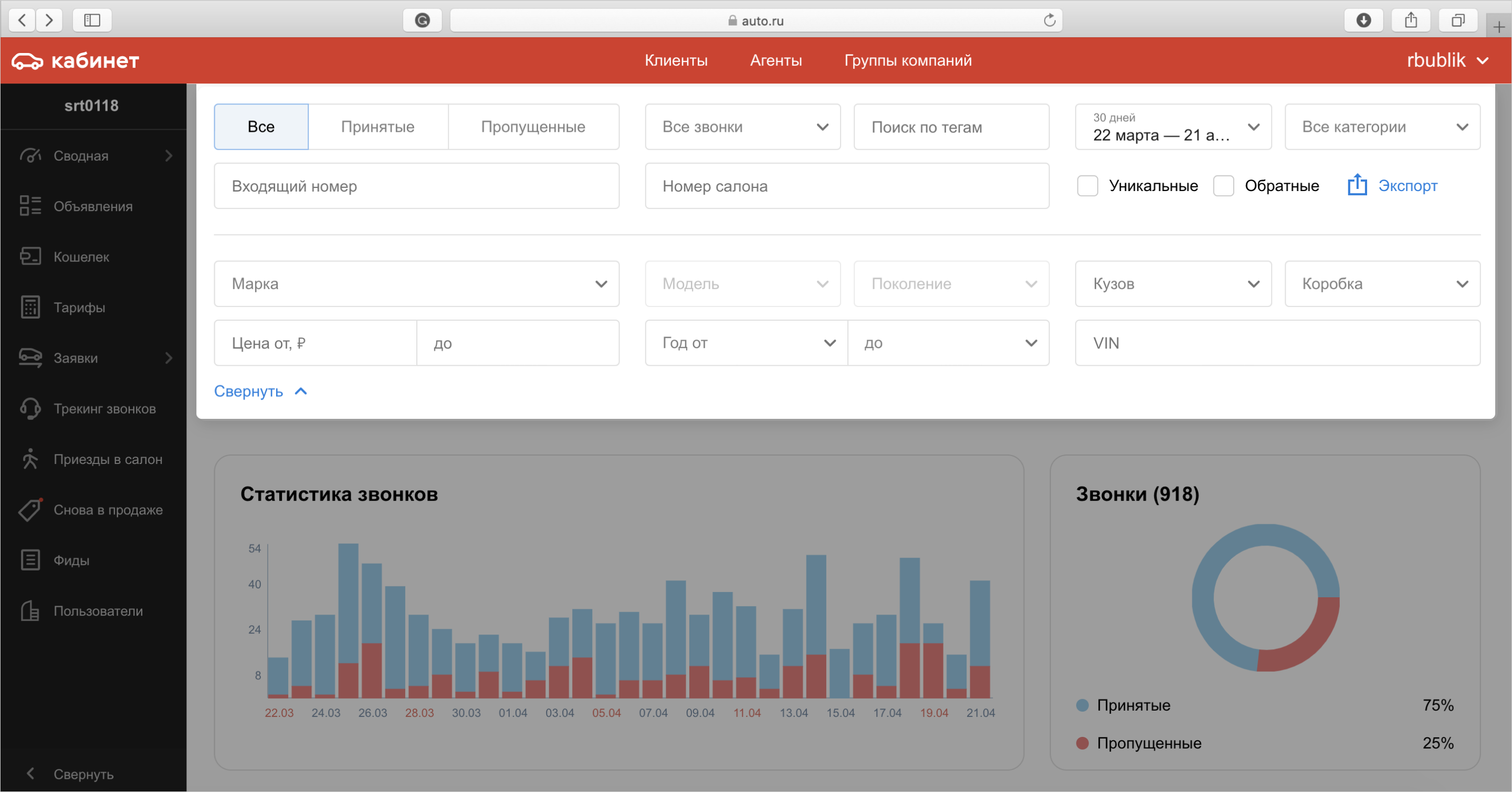Click the Принятые blue legend dot
The image size is (1512, 792).
click(1083, 705)
